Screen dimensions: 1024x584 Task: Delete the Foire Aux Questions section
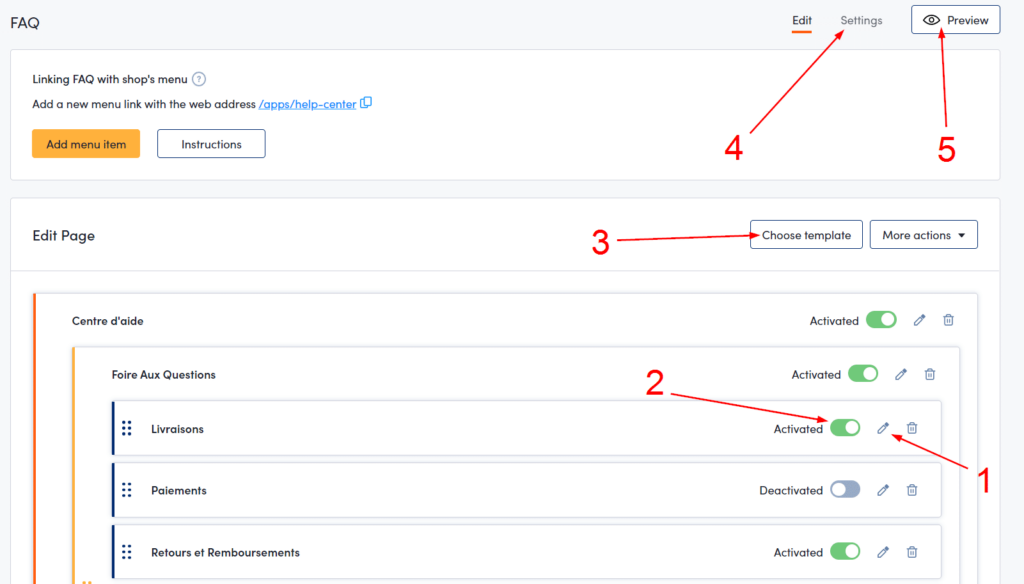pos(930,374)
